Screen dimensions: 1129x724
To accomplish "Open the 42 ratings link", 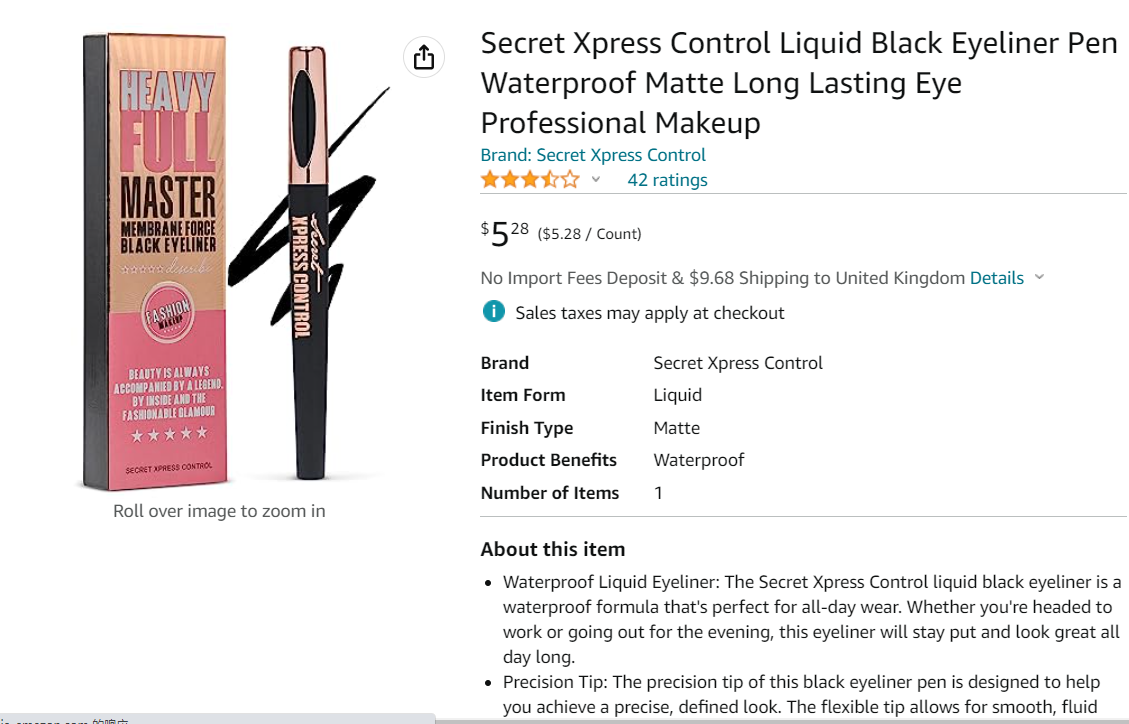I will point(667,180).
